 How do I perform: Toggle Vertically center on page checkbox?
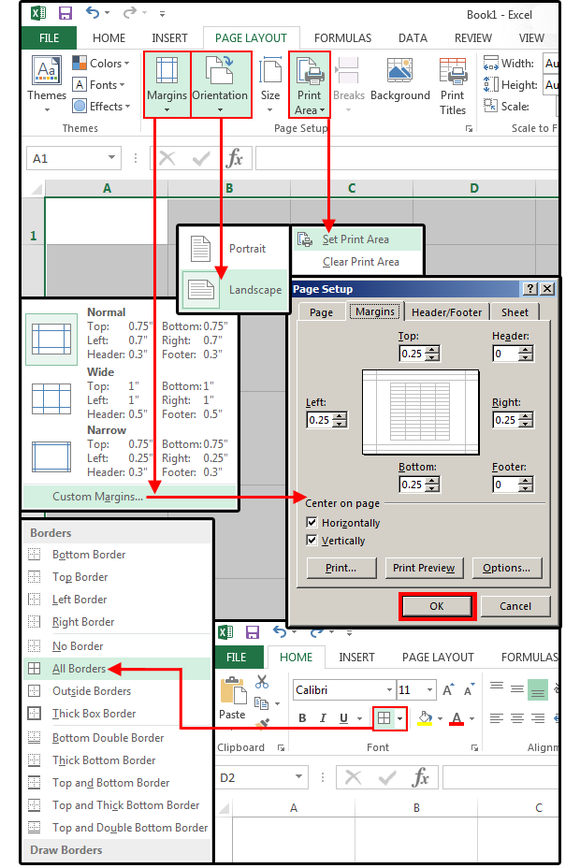click(312, 540)
